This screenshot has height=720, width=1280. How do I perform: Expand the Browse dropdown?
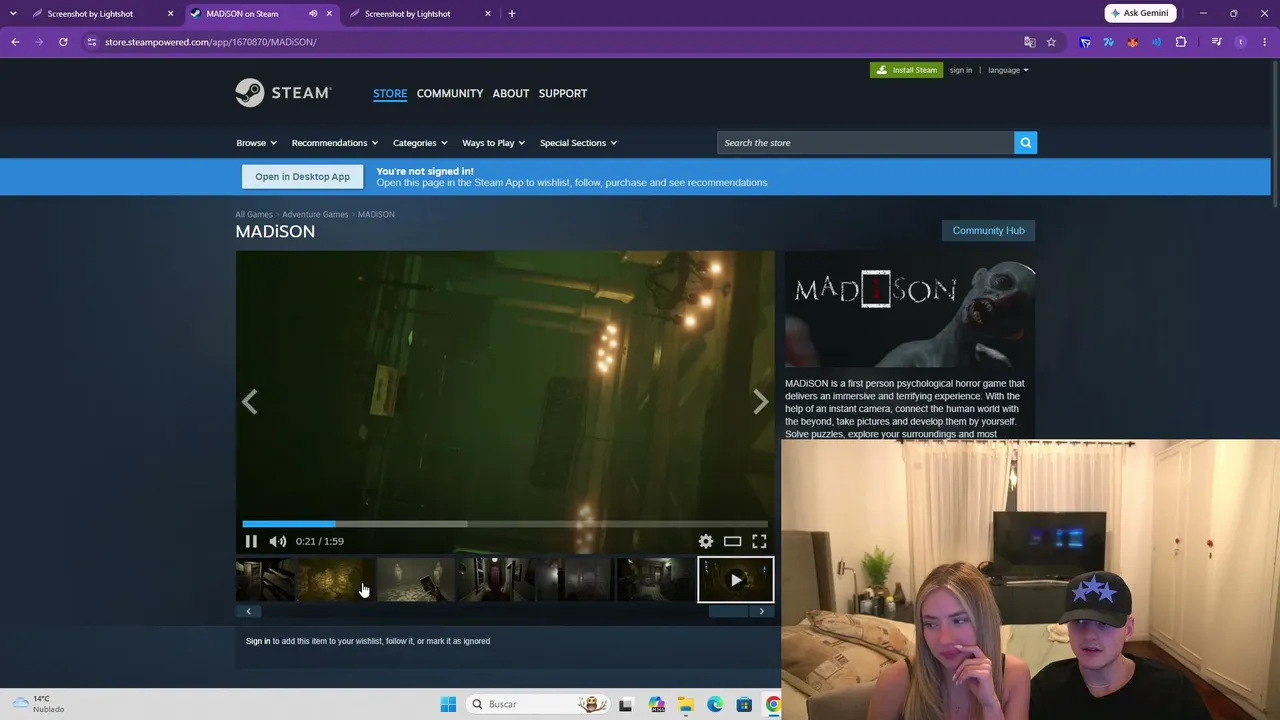pos(256,143)
